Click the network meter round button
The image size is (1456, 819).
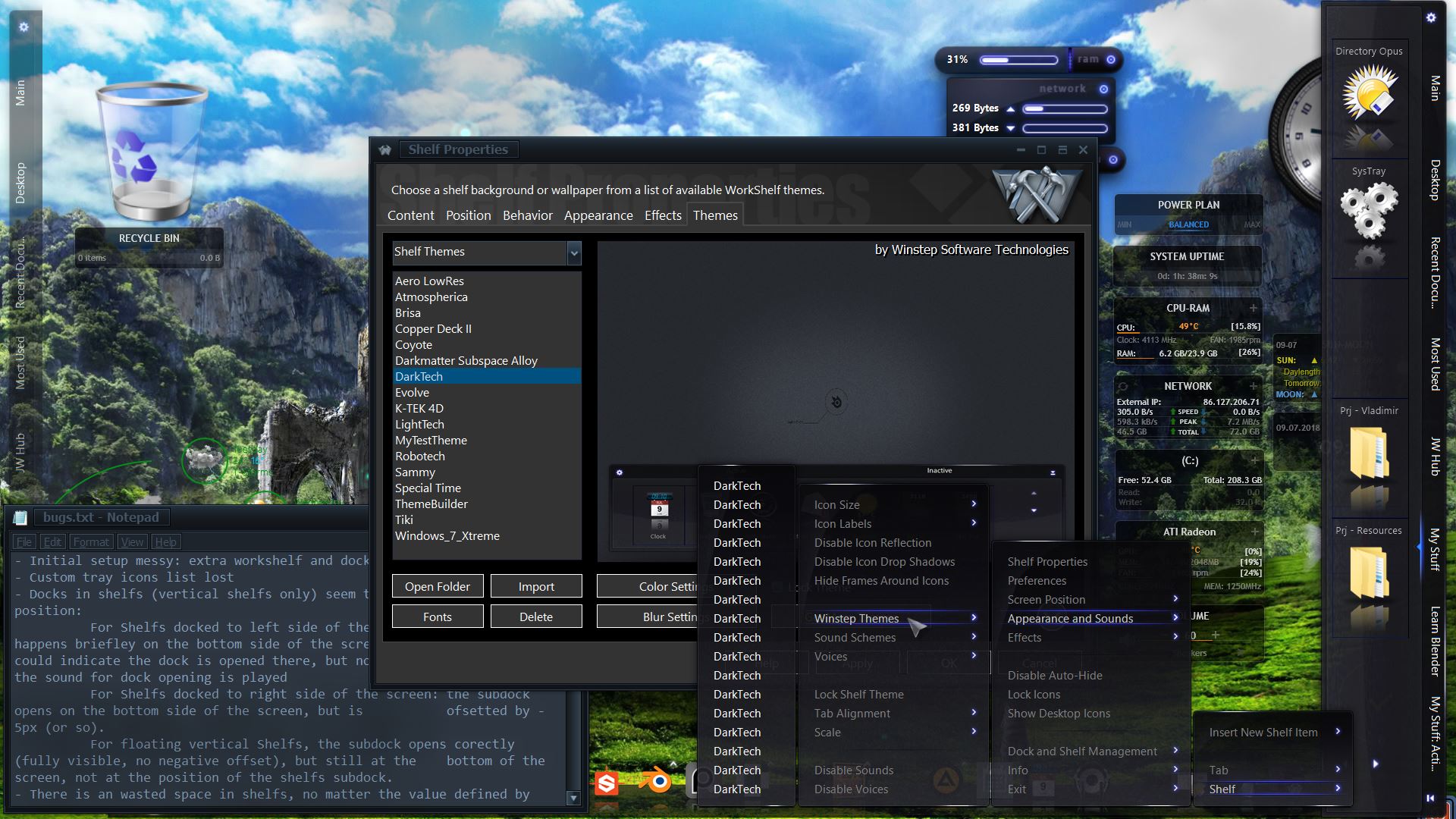[1103, 89]
